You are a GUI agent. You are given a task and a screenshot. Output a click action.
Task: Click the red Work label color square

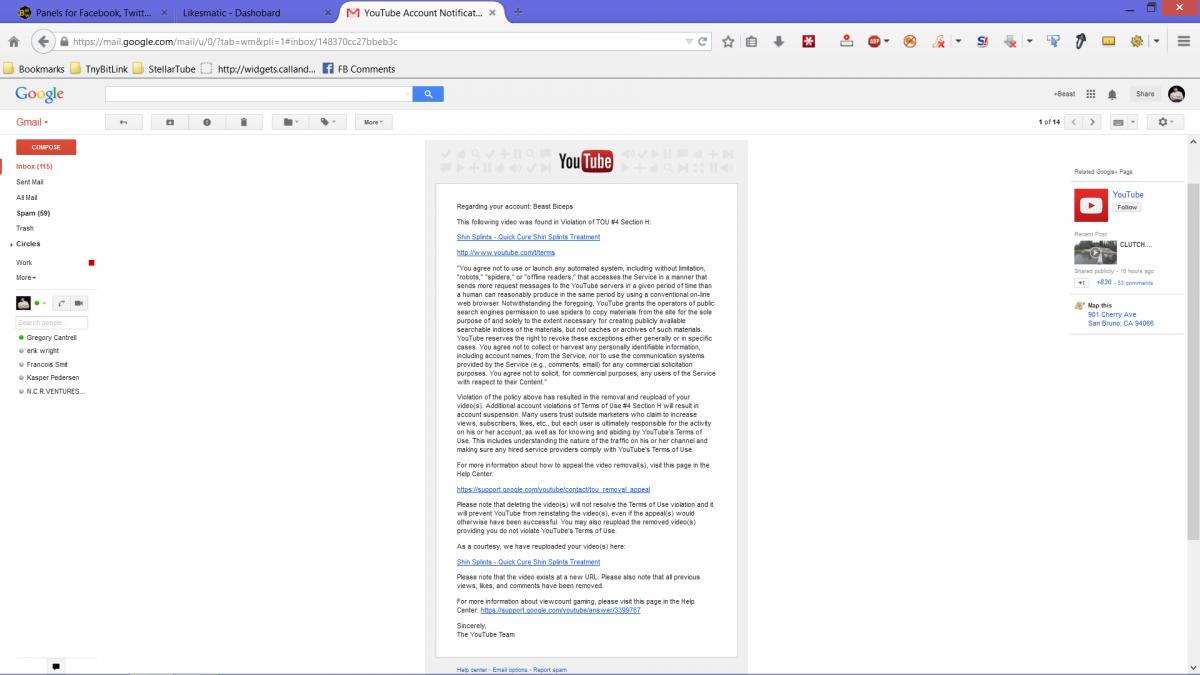[92, 262]
